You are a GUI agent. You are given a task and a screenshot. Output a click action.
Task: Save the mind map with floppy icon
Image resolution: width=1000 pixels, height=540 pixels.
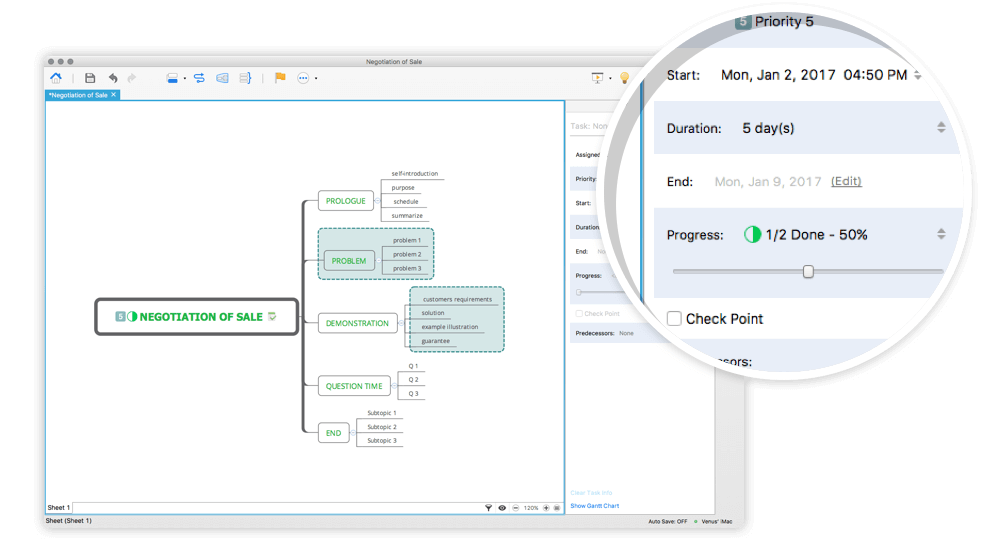(x=90, y=78)
